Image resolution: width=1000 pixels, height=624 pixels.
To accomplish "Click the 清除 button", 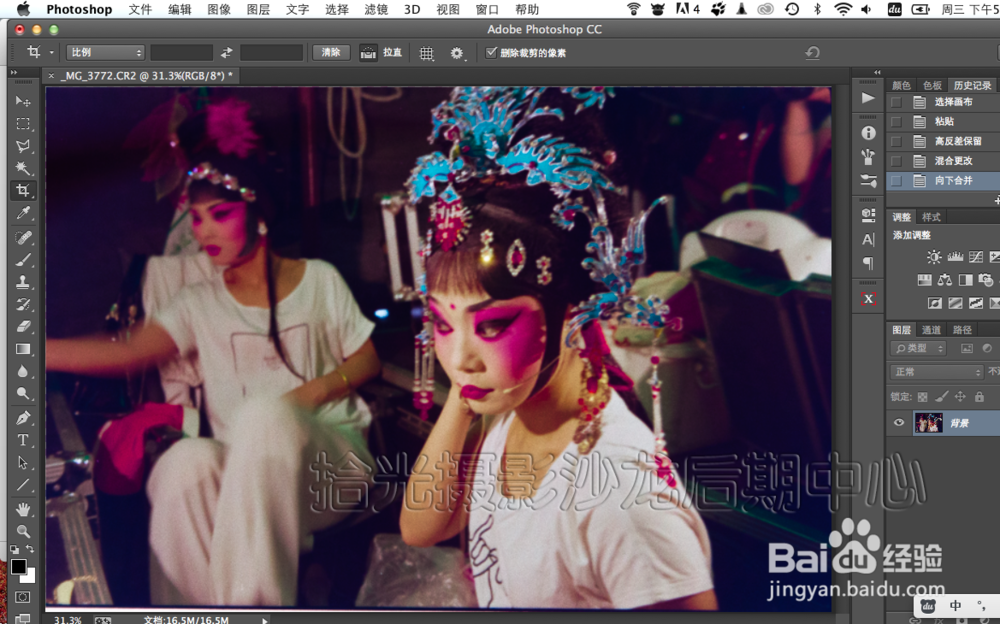I will coord(331,52).
